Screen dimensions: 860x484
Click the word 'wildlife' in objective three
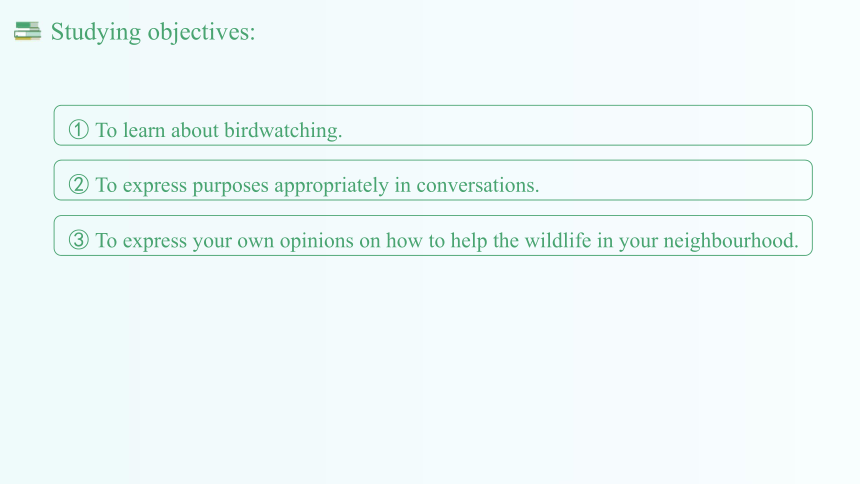(558, 240)
